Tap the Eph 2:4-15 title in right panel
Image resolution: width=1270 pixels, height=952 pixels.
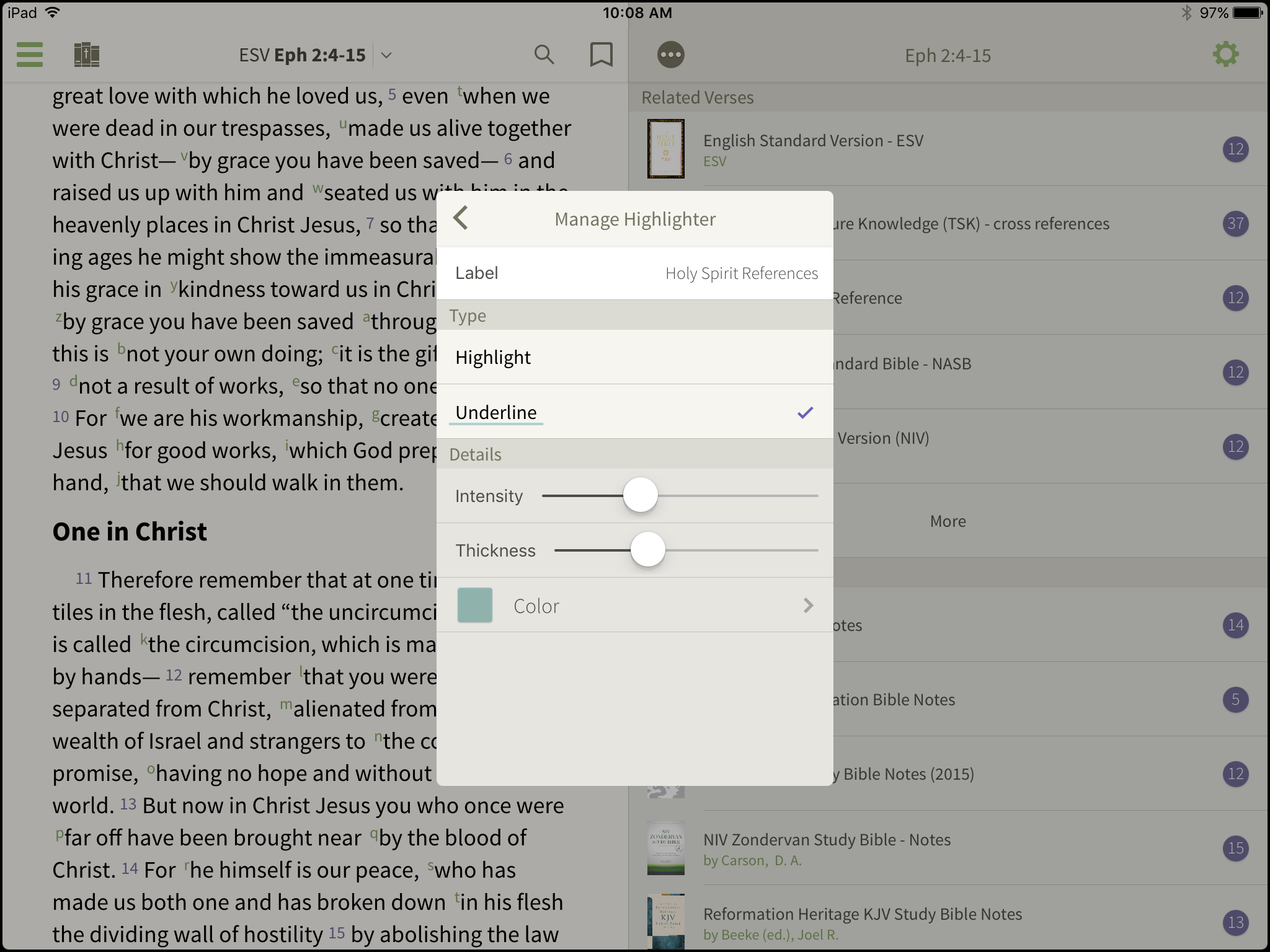coord(948,55)
